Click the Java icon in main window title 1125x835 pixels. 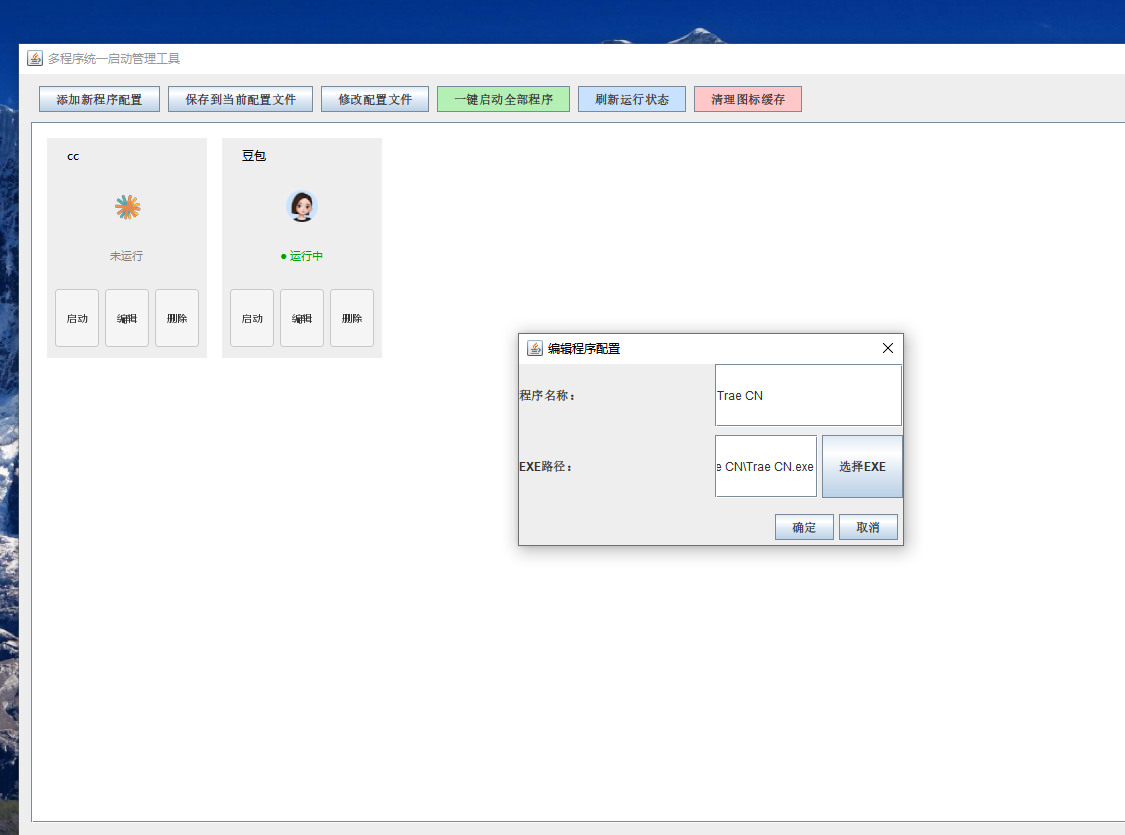point(35,58)
